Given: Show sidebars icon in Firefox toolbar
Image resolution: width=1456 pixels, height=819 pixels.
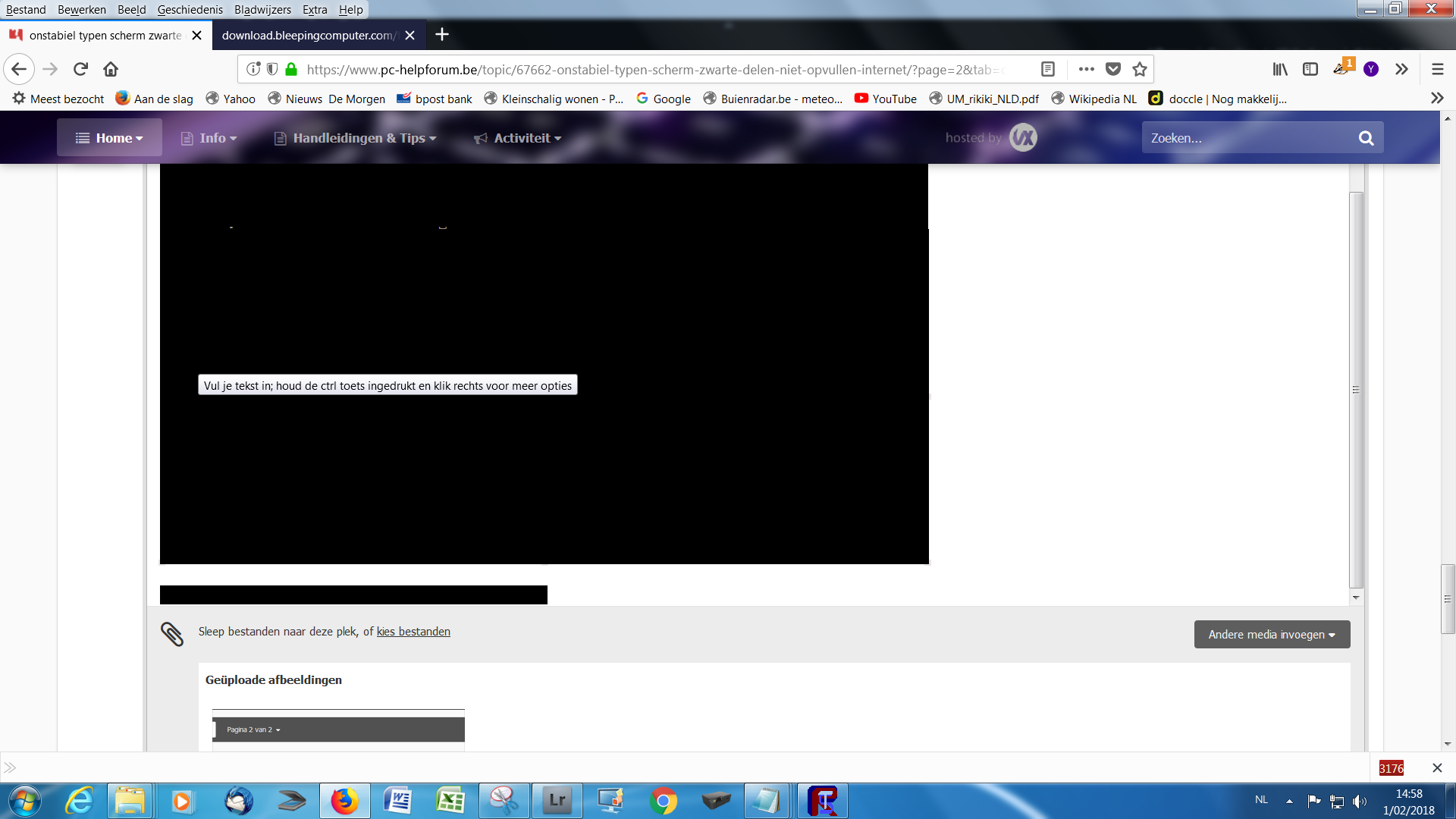Looking at the screenshot, I should pyautogui.click(x=1310, y=69).
